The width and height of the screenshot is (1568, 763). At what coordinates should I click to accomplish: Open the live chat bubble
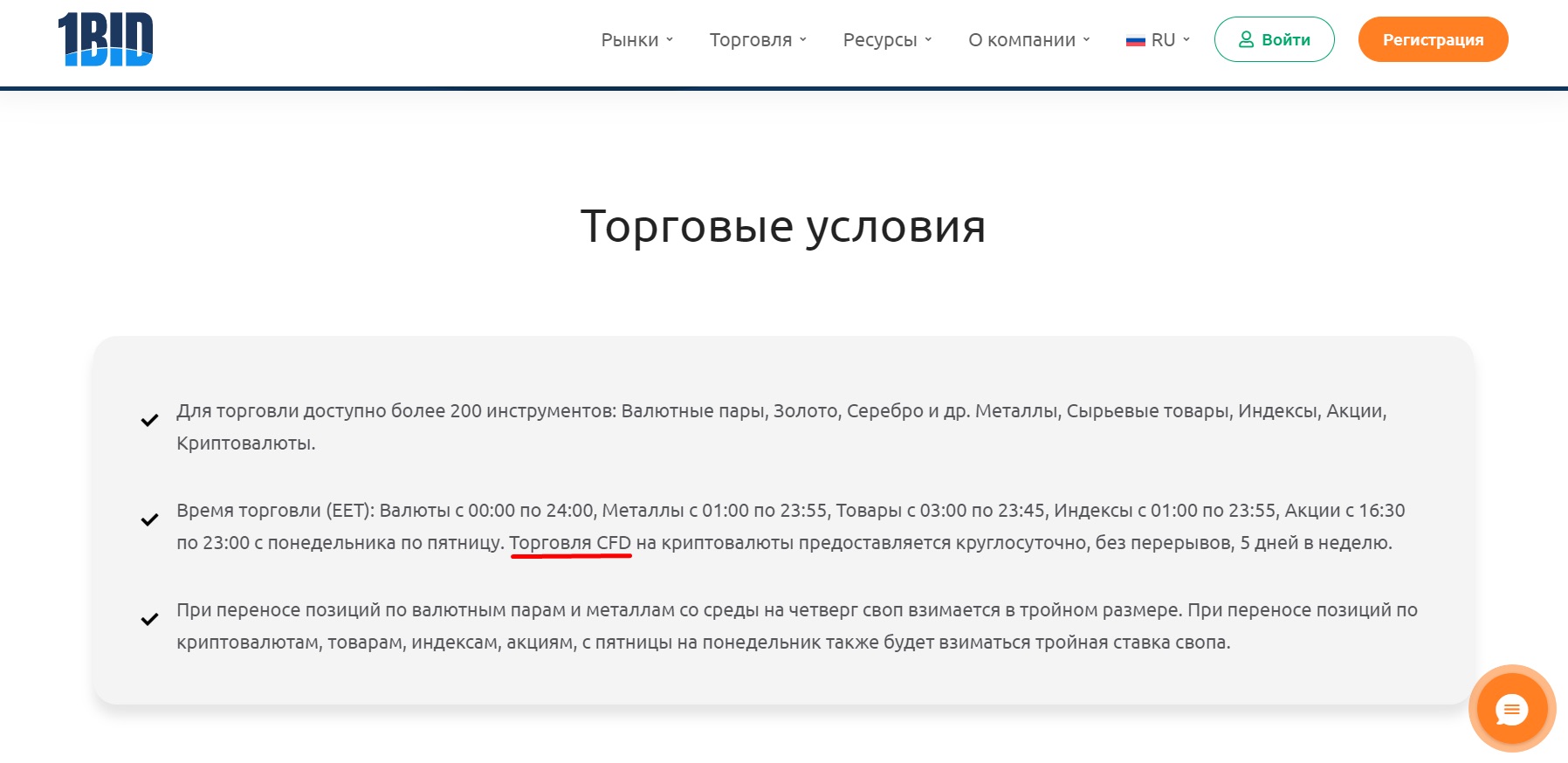click(x=1512, y=709)
